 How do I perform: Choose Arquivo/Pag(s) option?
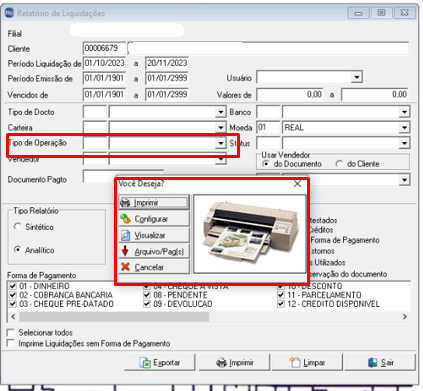tap(154, 251)
